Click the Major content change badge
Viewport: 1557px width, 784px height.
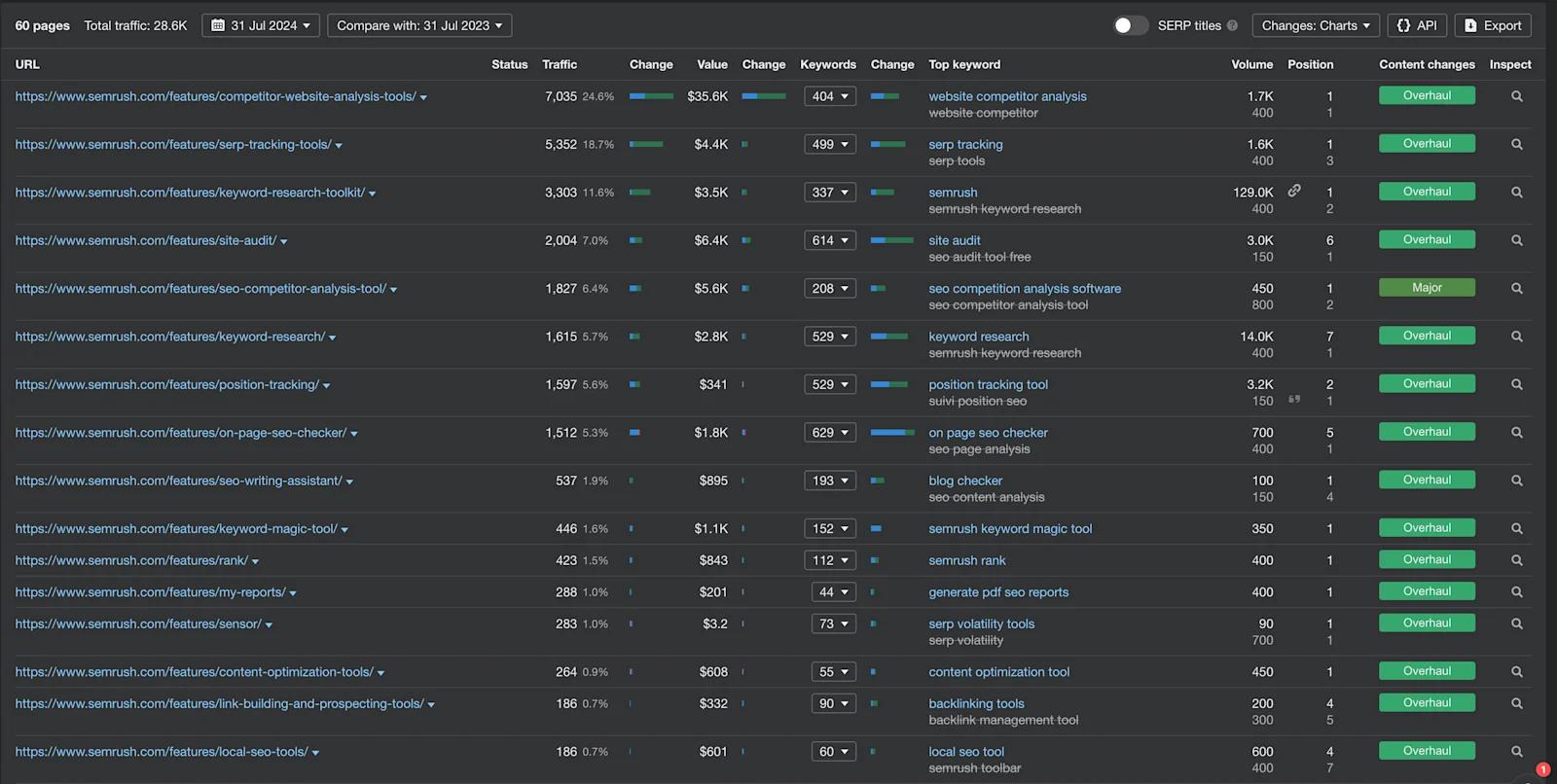[x=1427, y=288]
